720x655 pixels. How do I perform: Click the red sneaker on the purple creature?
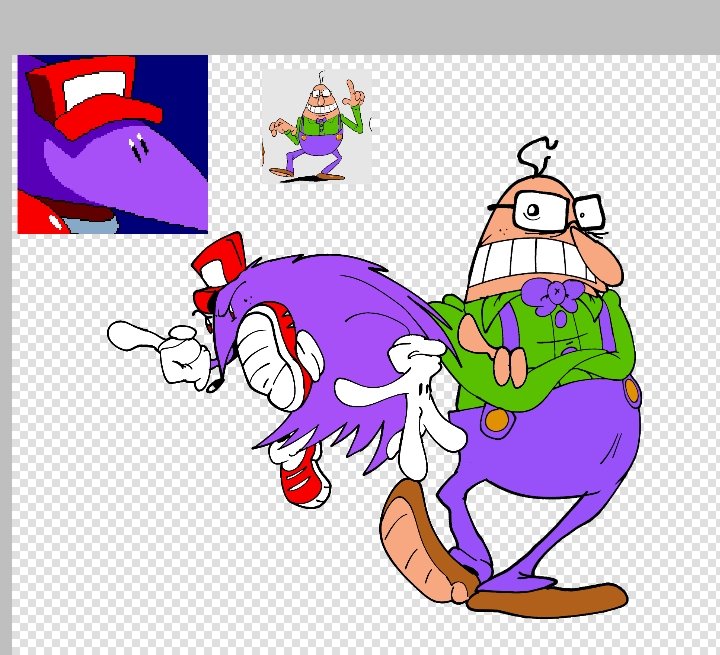(x=304, y=477)
